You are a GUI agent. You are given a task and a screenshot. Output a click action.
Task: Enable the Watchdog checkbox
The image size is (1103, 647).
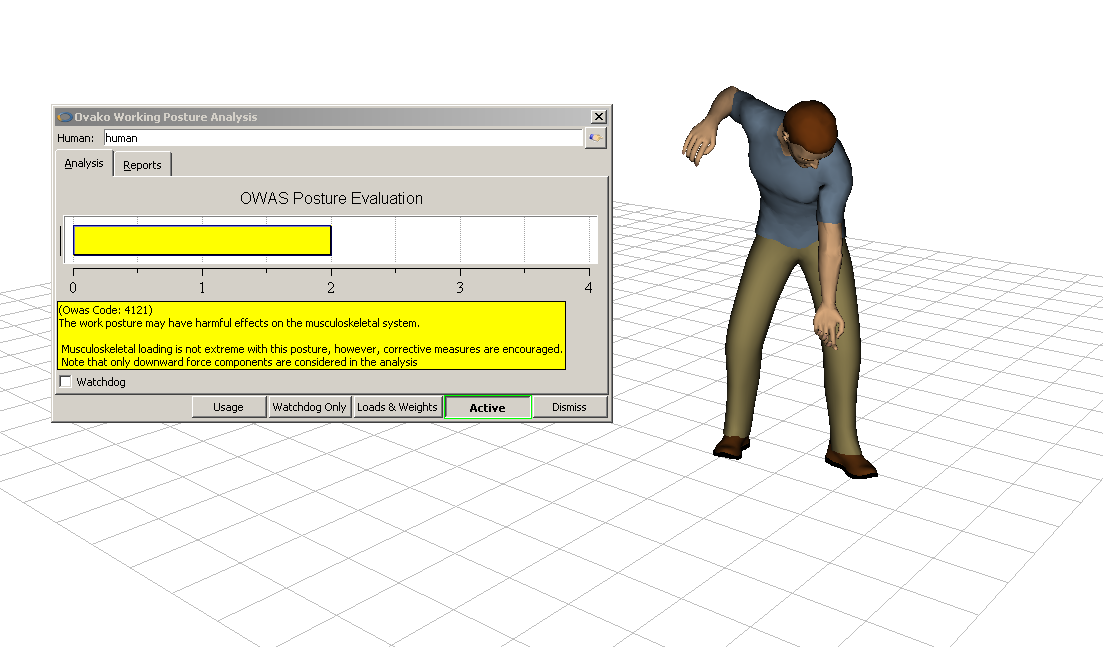[x=65, y=382]
